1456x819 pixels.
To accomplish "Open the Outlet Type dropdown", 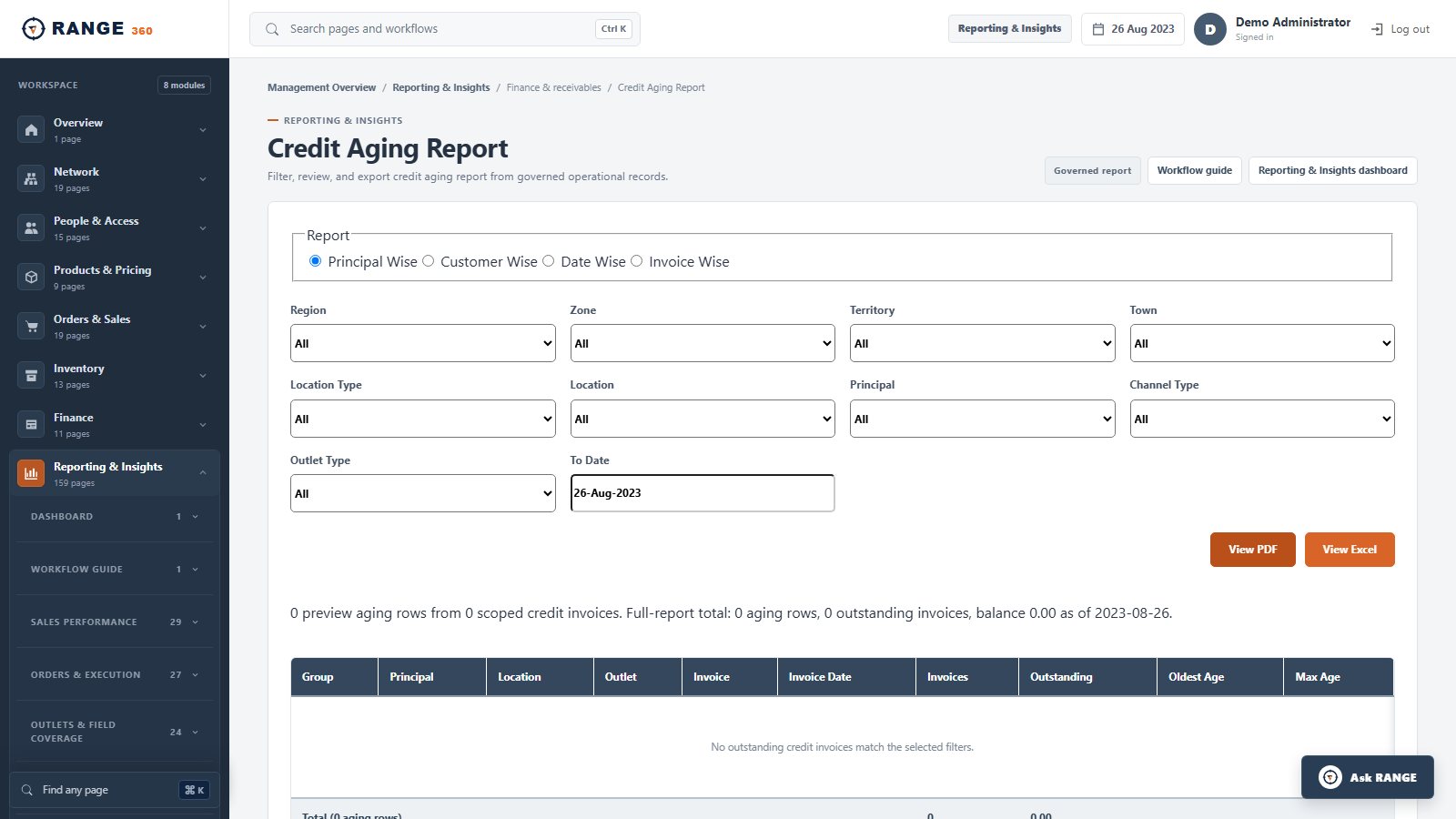I will click(x=423, y=493).
